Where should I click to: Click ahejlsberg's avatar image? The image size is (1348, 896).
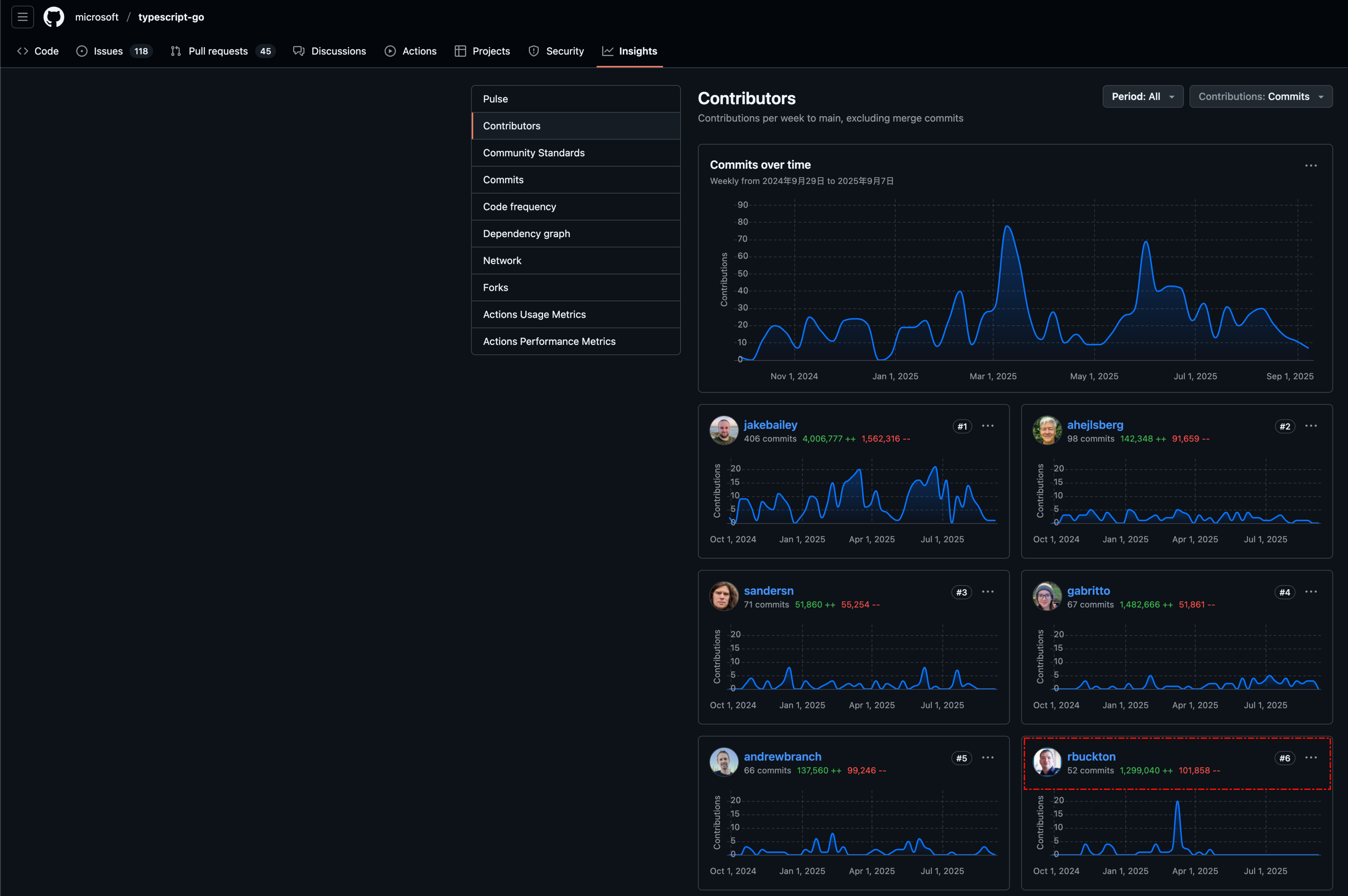(x=1047, y=430)
